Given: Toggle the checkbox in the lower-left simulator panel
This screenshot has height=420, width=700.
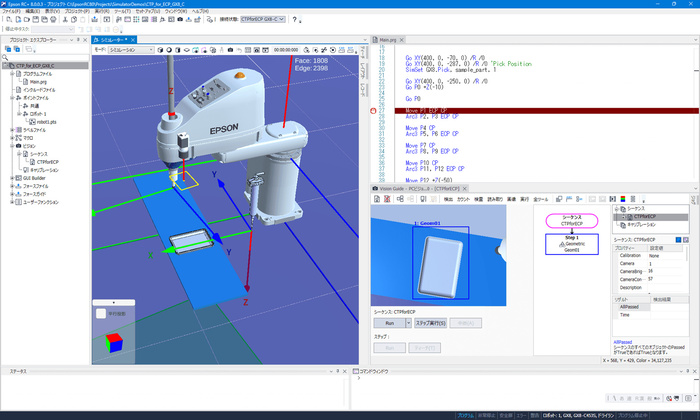Looking at the screenshot, I should point(102,313).
